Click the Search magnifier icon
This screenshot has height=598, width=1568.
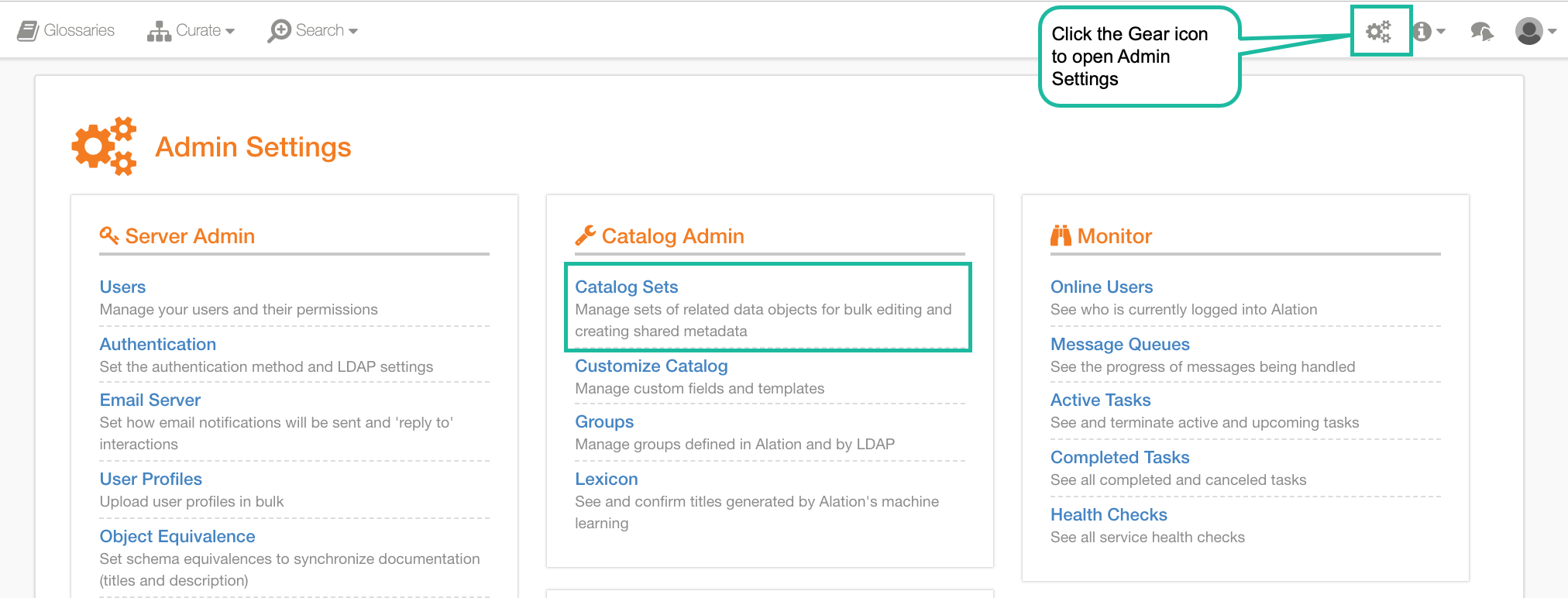[279, 31]
